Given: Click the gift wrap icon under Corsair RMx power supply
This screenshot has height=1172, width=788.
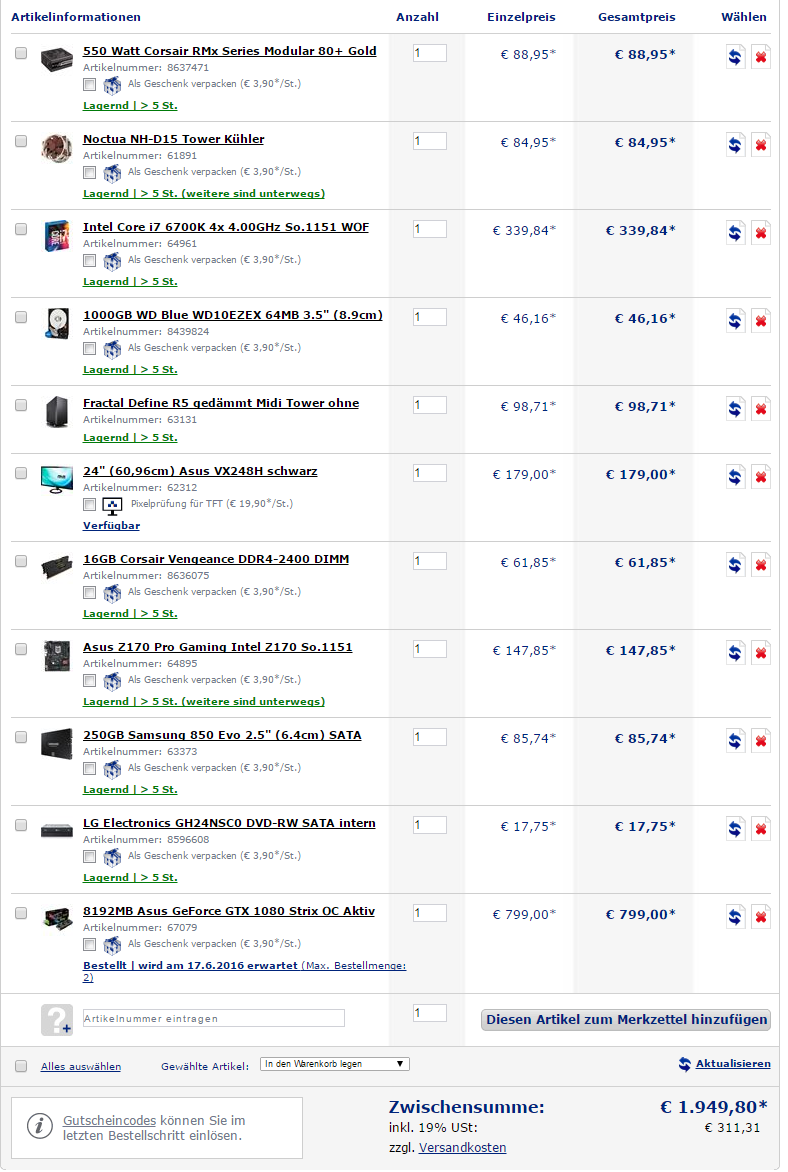Looking at the screenshot, I should 112,86.
